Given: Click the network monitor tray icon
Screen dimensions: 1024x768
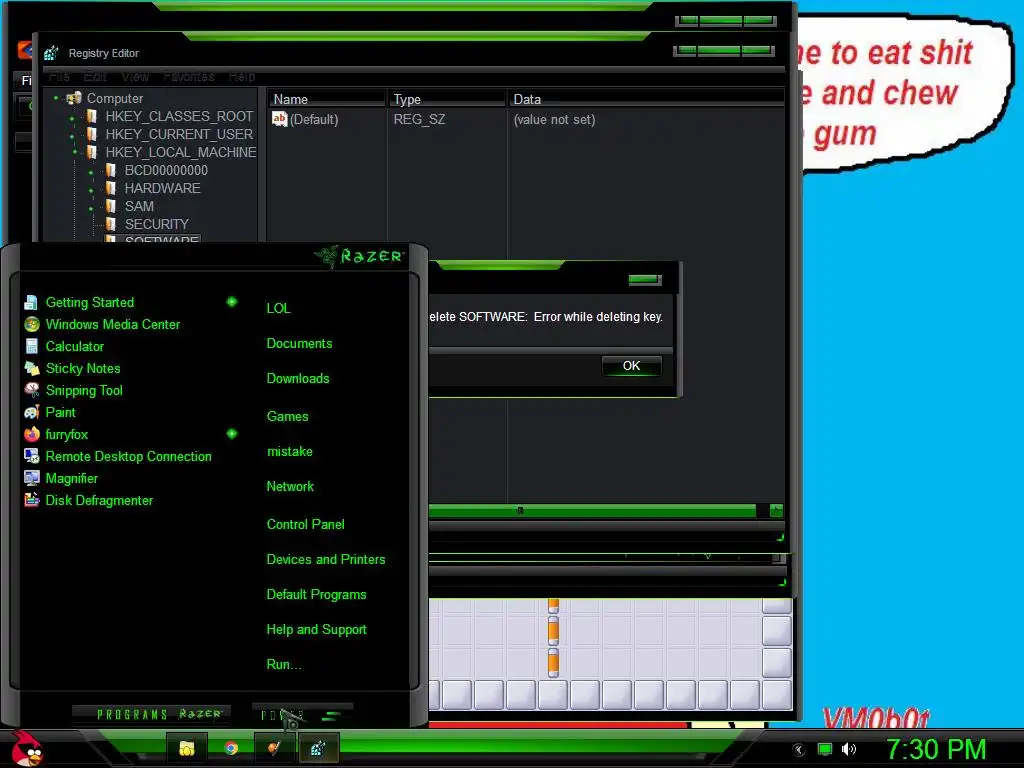Looking at the screenshot, I should tap(825, 749).
